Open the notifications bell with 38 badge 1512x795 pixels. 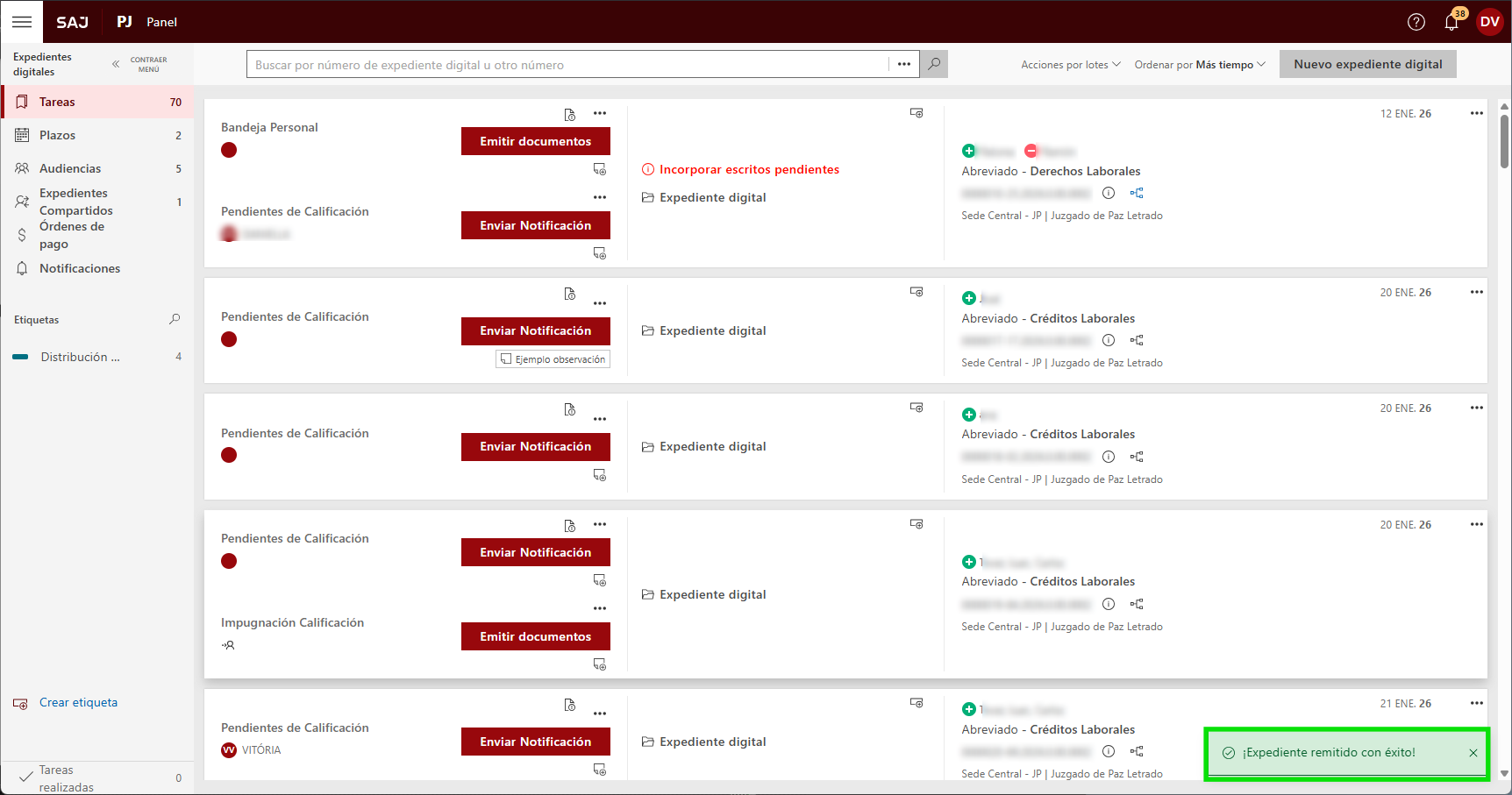coord(1451,23)
